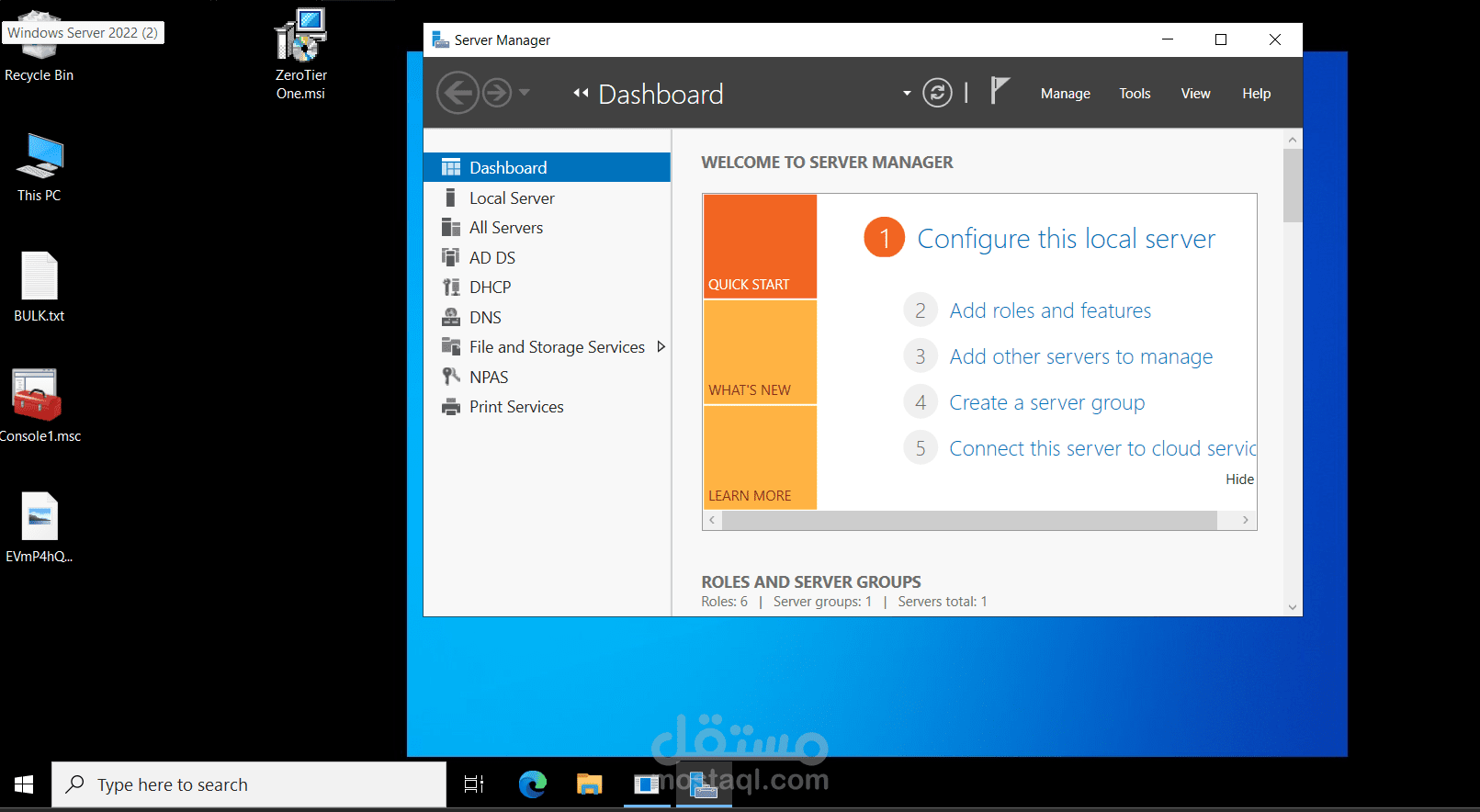1480x812 pixels.
Task: Launch Microsoft Edge from the taskbar
Action: pyautogui.click(x=533, y=784)
